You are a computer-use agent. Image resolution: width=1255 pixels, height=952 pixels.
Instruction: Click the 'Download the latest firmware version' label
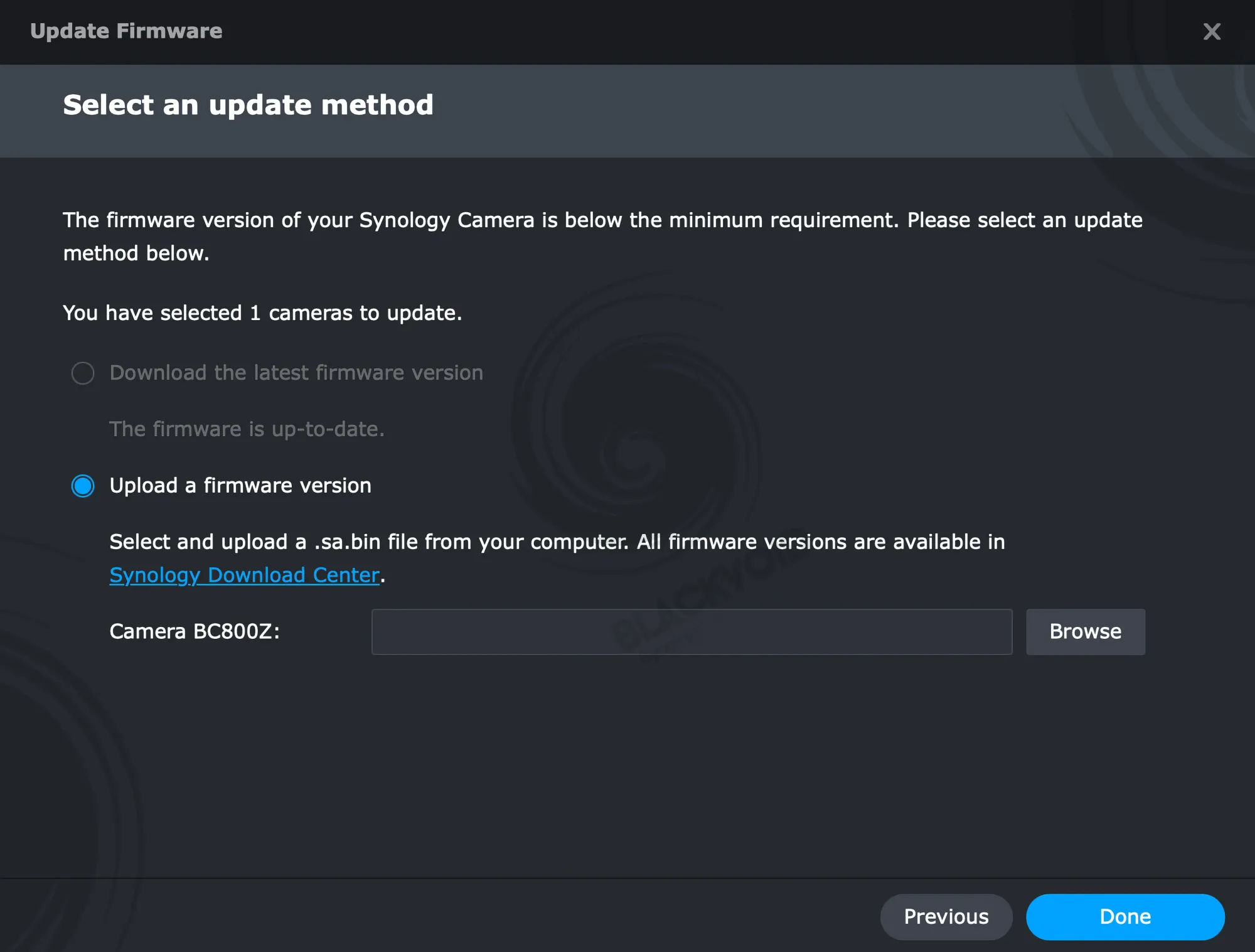tap(296, 373)
